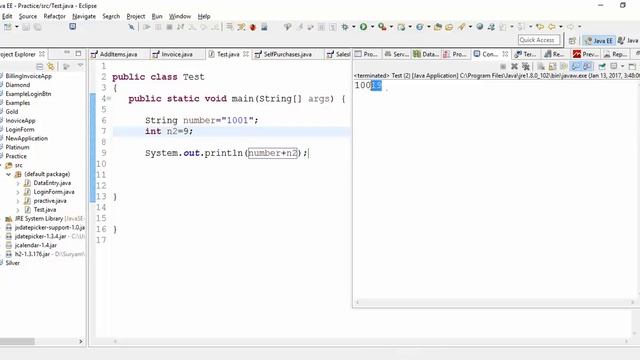640x360 pixels.
Task: Open the Project menu
Action: coord(136,16)
